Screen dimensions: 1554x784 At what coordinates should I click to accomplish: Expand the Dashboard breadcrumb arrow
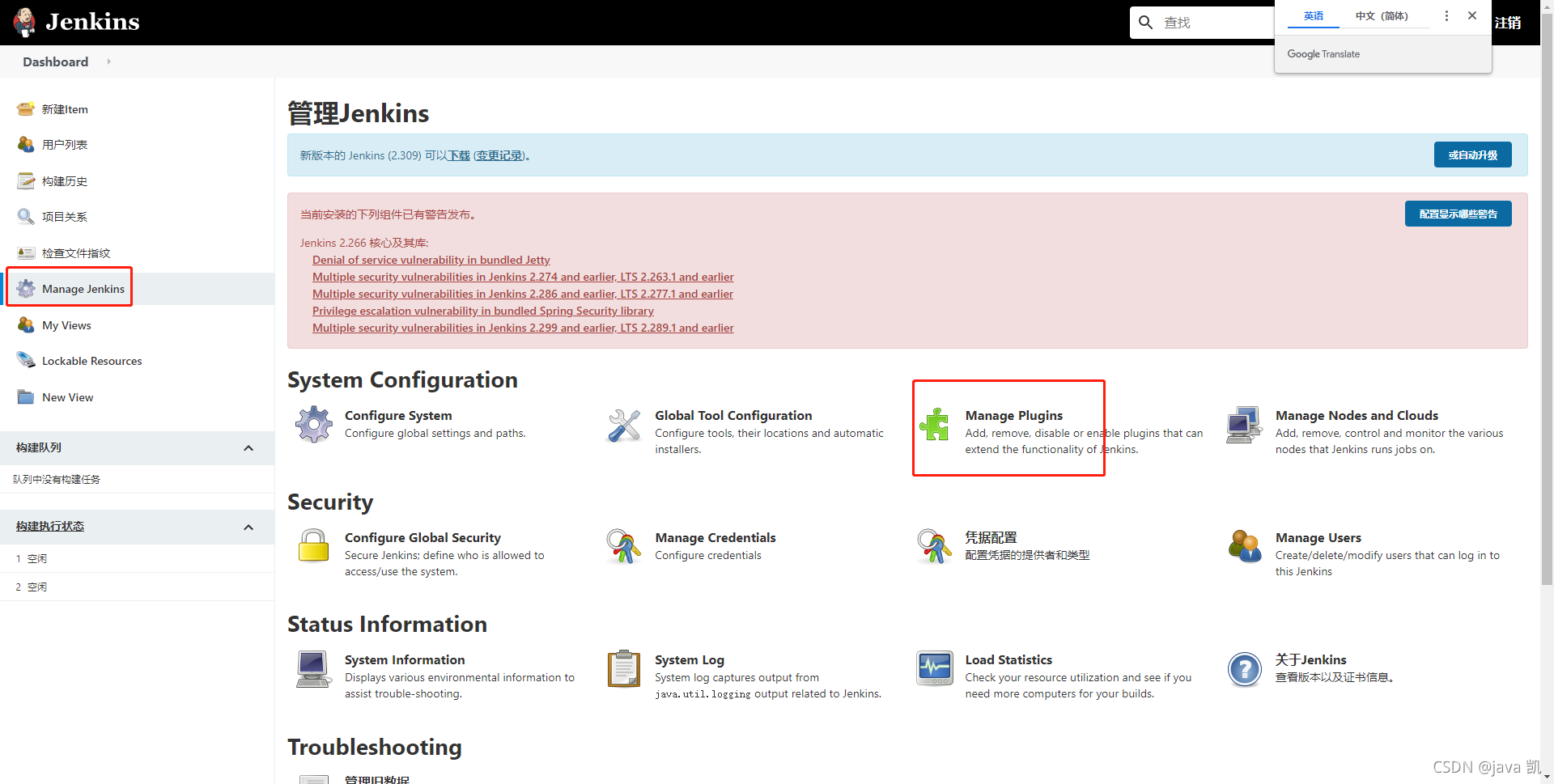[108, 61]
